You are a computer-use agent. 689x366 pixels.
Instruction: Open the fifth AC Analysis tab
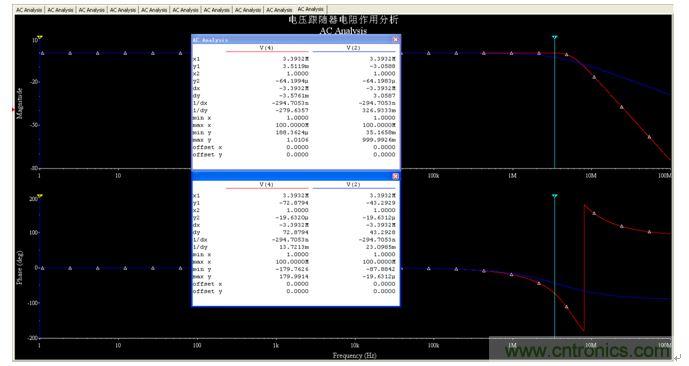154,10
